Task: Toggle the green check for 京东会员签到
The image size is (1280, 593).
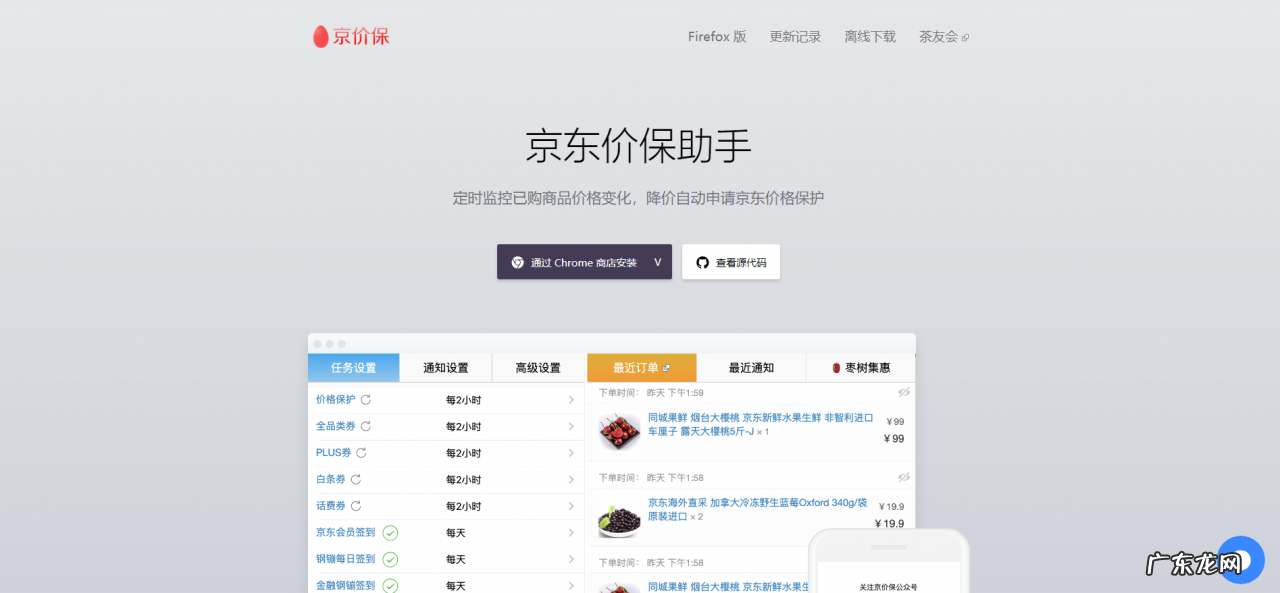Action: point(389,532)
